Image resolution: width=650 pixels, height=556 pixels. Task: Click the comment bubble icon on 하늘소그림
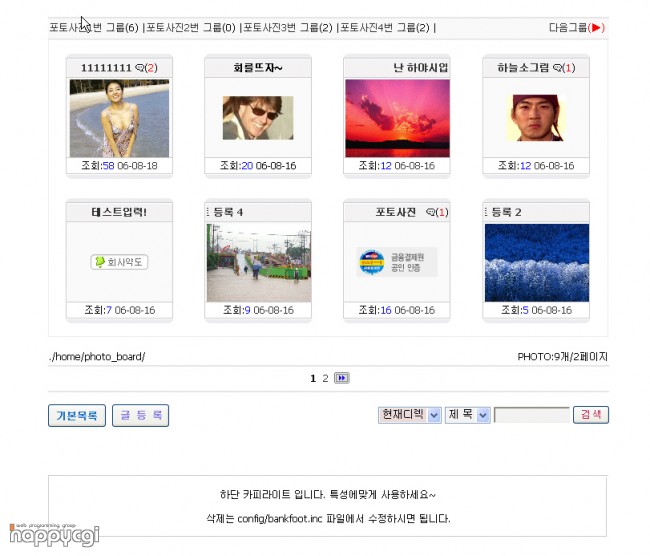558,68
